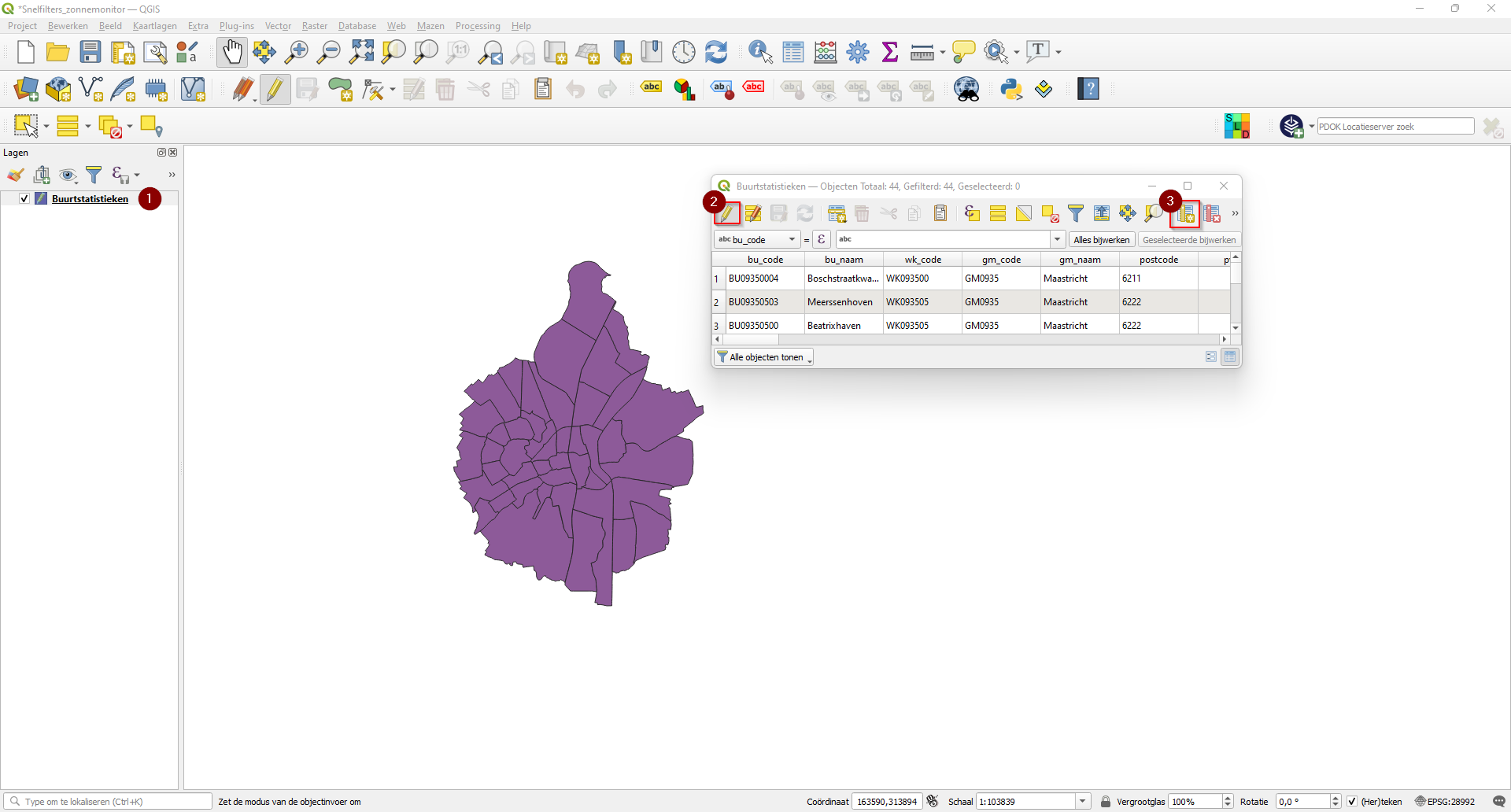The height and width of the screenshot is (812, 1511).
Task: Expand text annotation dropdown arrow
Action: pyautogui.click(x=1058, y=52)
